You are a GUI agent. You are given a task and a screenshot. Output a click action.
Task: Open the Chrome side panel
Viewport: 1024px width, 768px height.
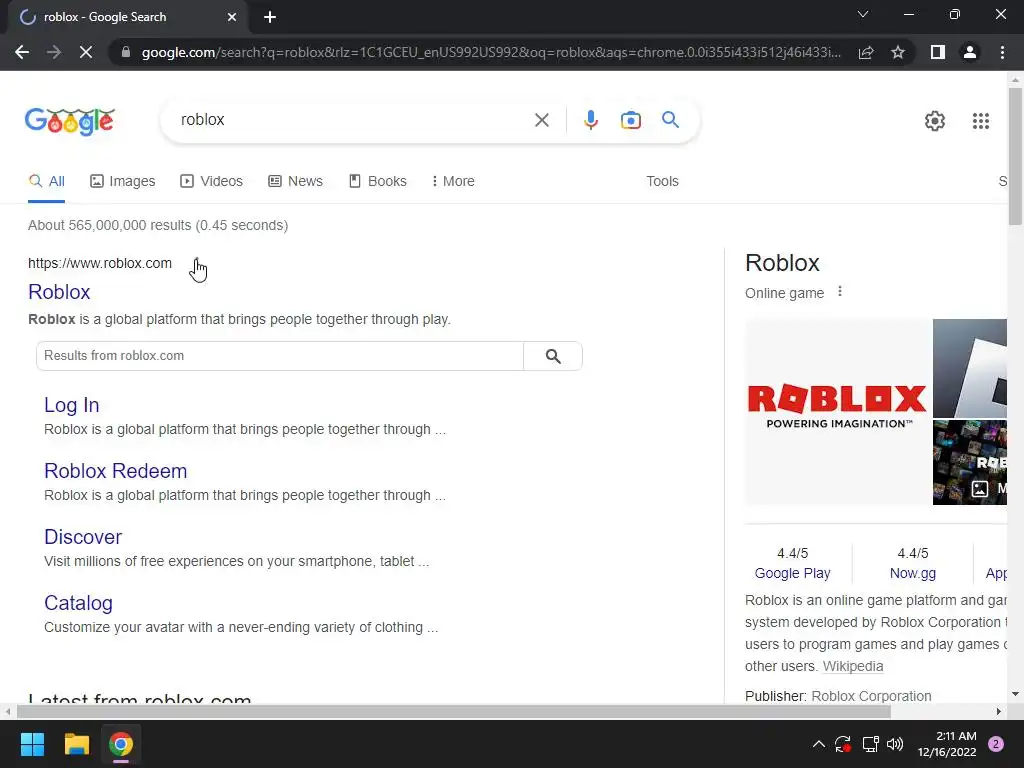[938, 52]
